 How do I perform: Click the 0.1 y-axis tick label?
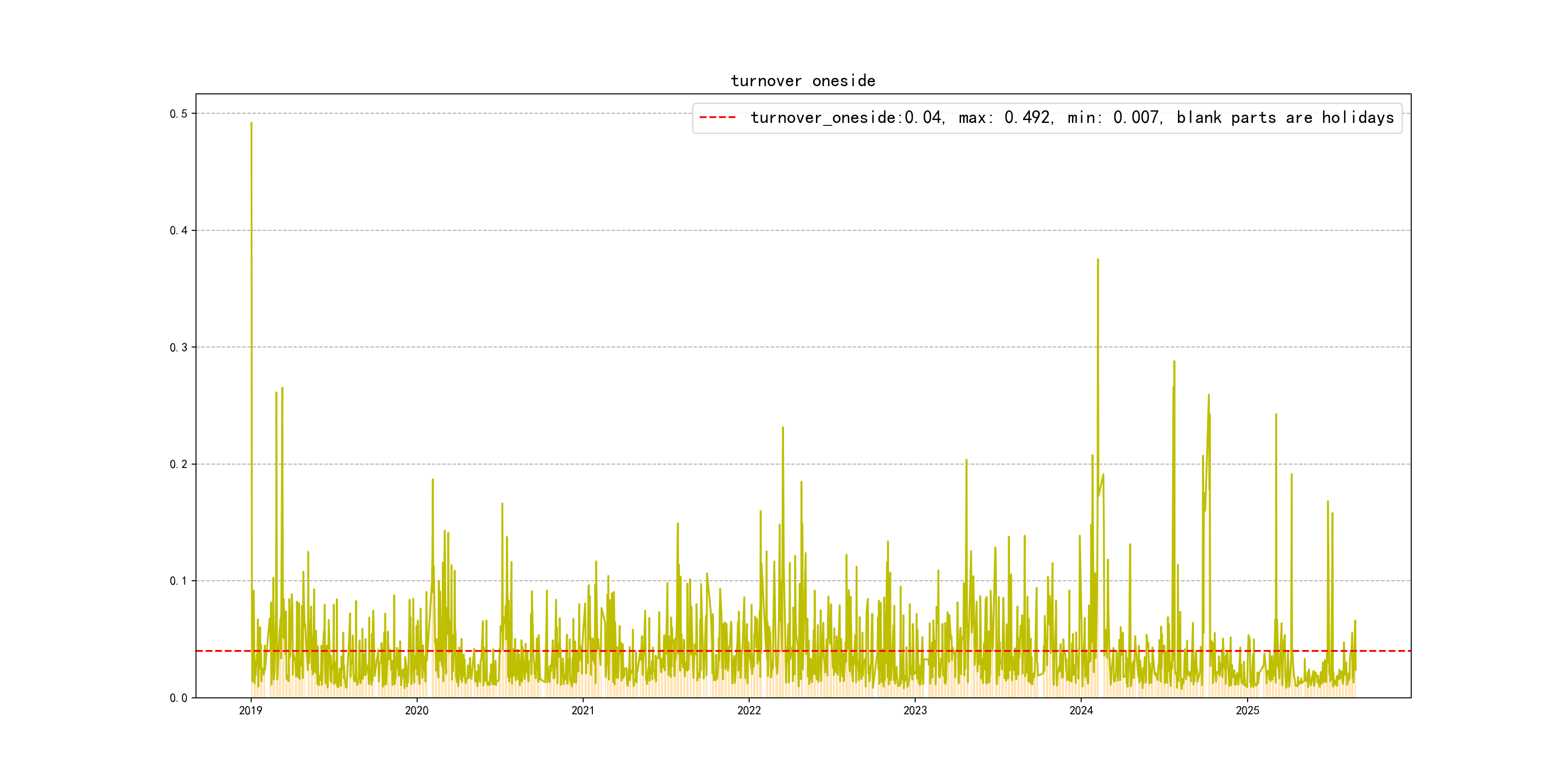[x=179, y=581]
